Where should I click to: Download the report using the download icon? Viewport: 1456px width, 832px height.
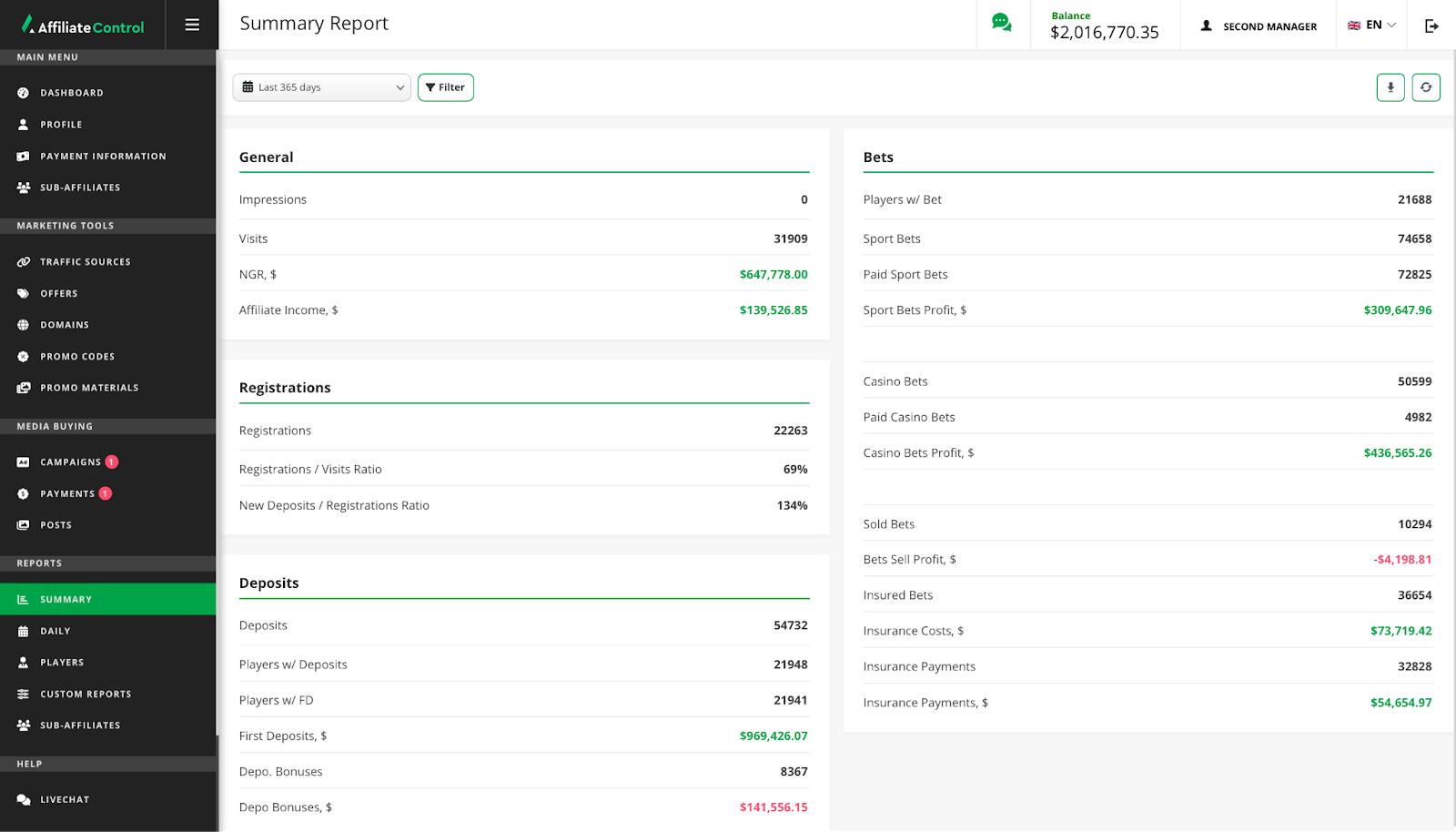click(1390, 87)
